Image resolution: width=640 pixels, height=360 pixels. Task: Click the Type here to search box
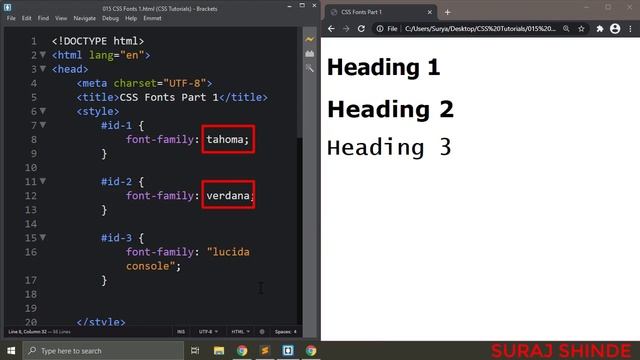(x=103, y=351)
